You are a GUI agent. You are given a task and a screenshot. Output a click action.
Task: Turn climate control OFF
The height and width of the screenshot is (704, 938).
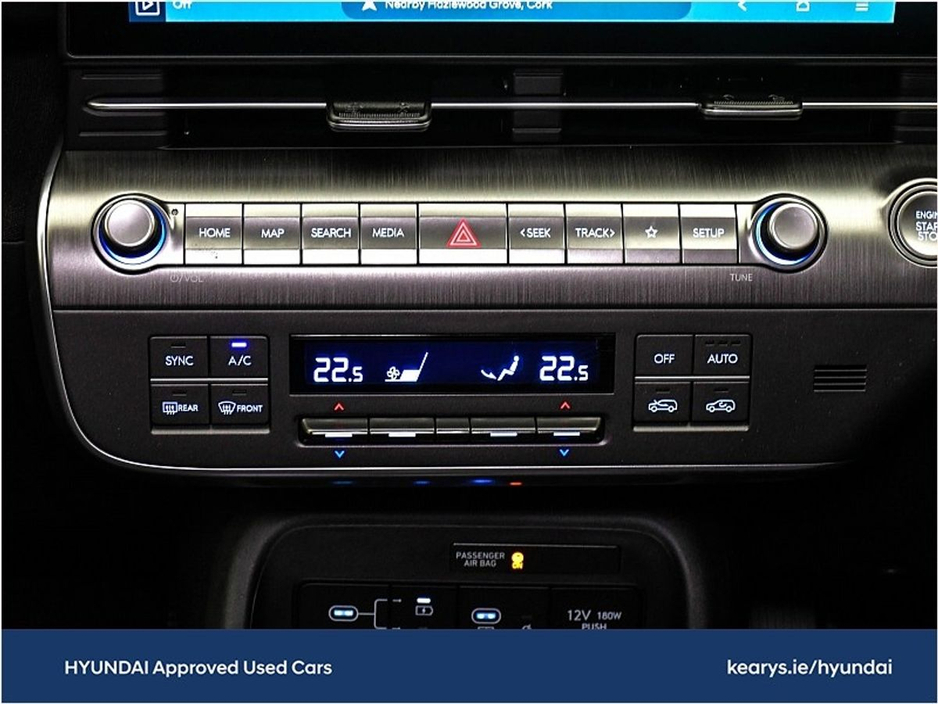664,358
